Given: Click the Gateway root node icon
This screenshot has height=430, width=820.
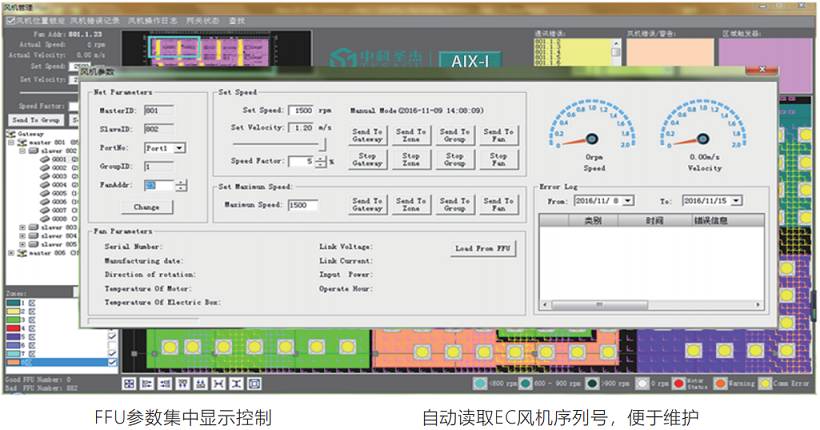Looking at the screenshot, I should (10, 132).
